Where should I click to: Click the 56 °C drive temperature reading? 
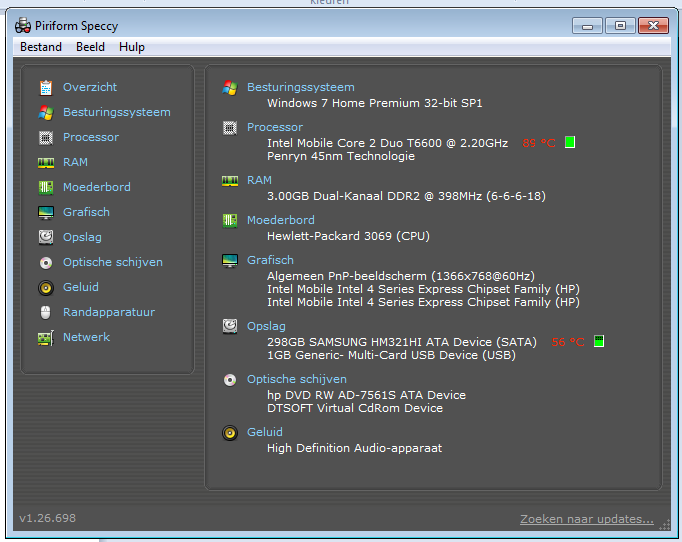point(568,342)
